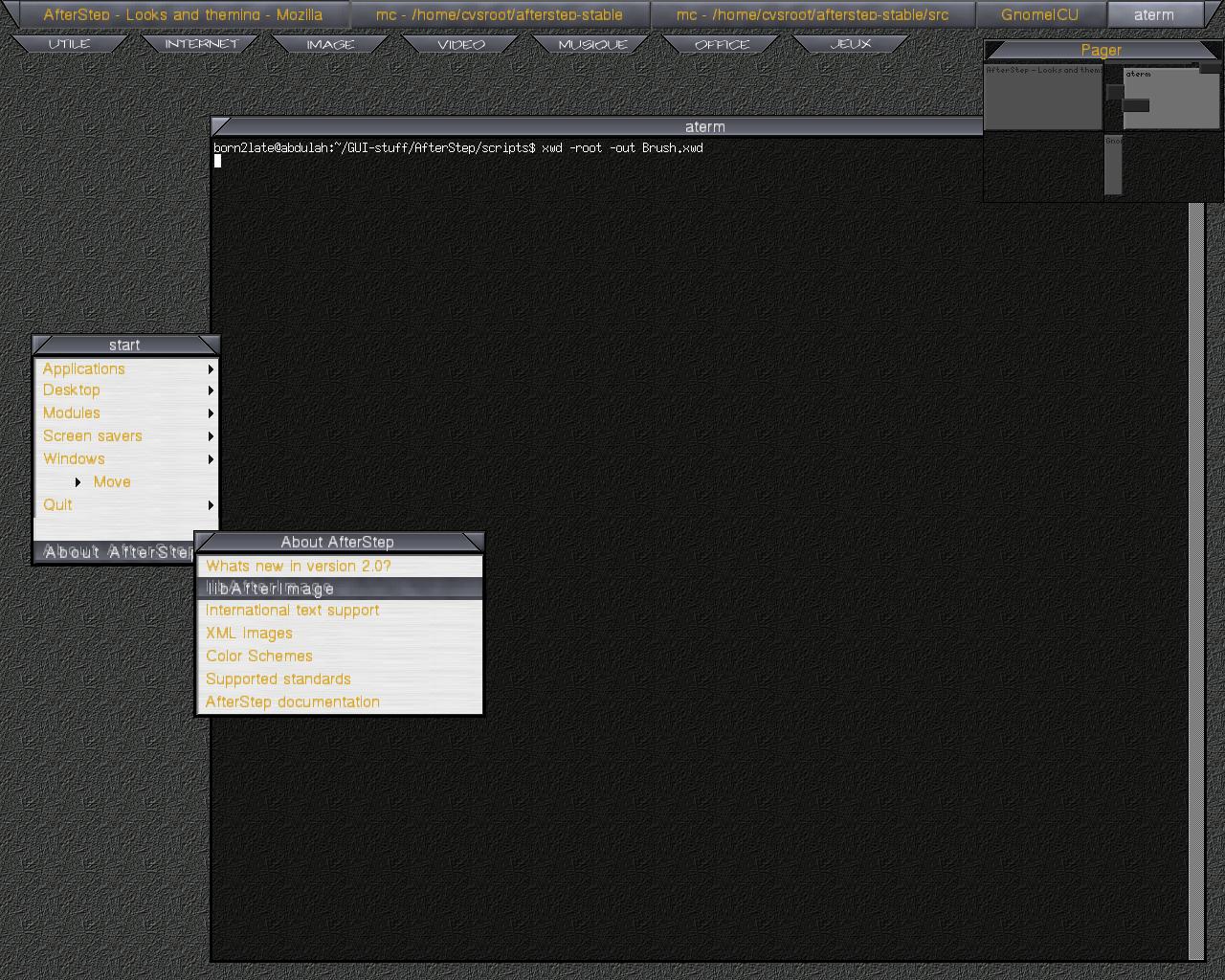The height and width of the screenshot is (980, 1225).
Task: Open the MUSIQUE launcher category
Action: click(x=591, y=44)
